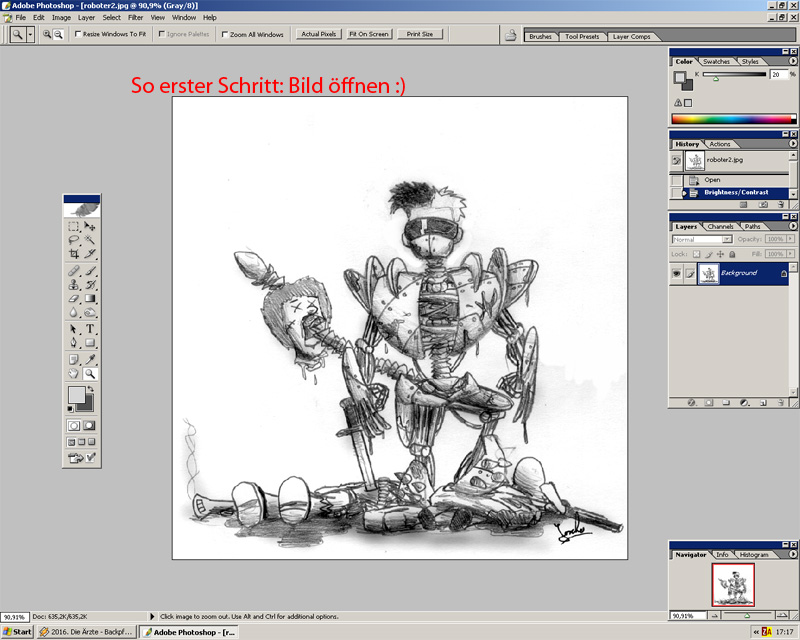
Task: Click the foreground color swatch in toolbox
Action: [x=76, y=395]
